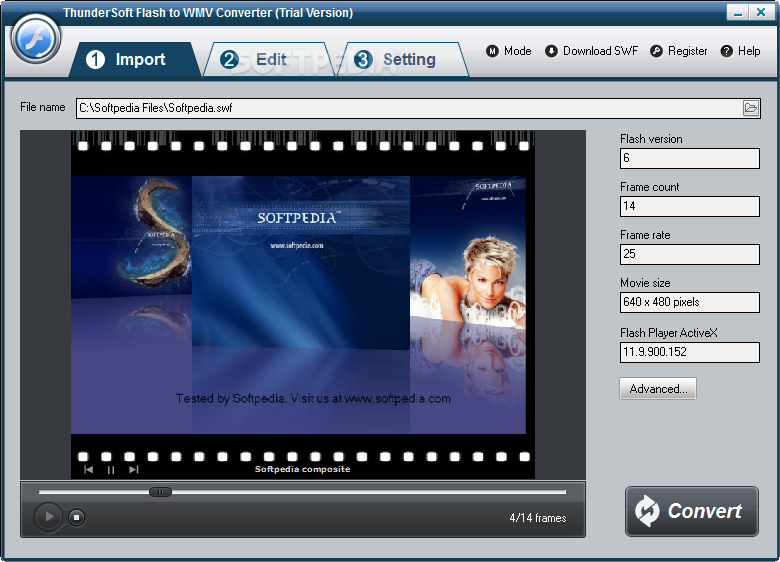Click the Frame count field showing 14

click(689, 206)
